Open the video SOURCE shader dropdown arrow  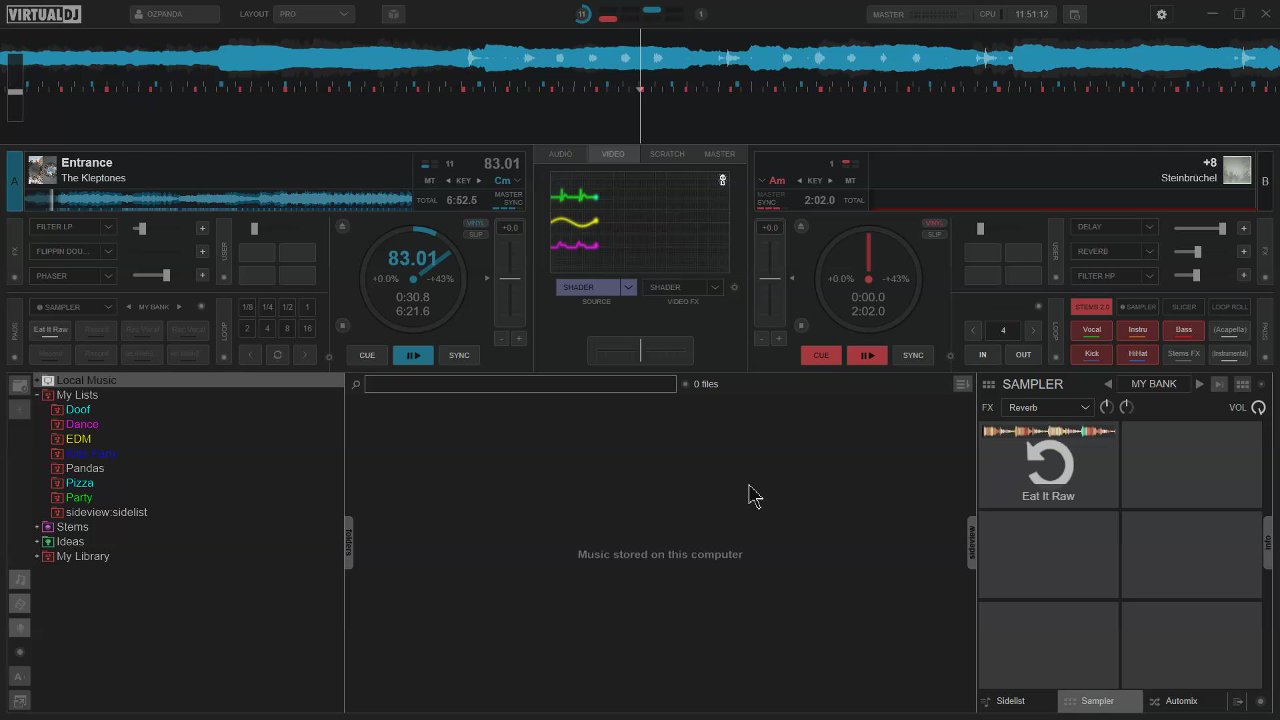tap(628, 288)
